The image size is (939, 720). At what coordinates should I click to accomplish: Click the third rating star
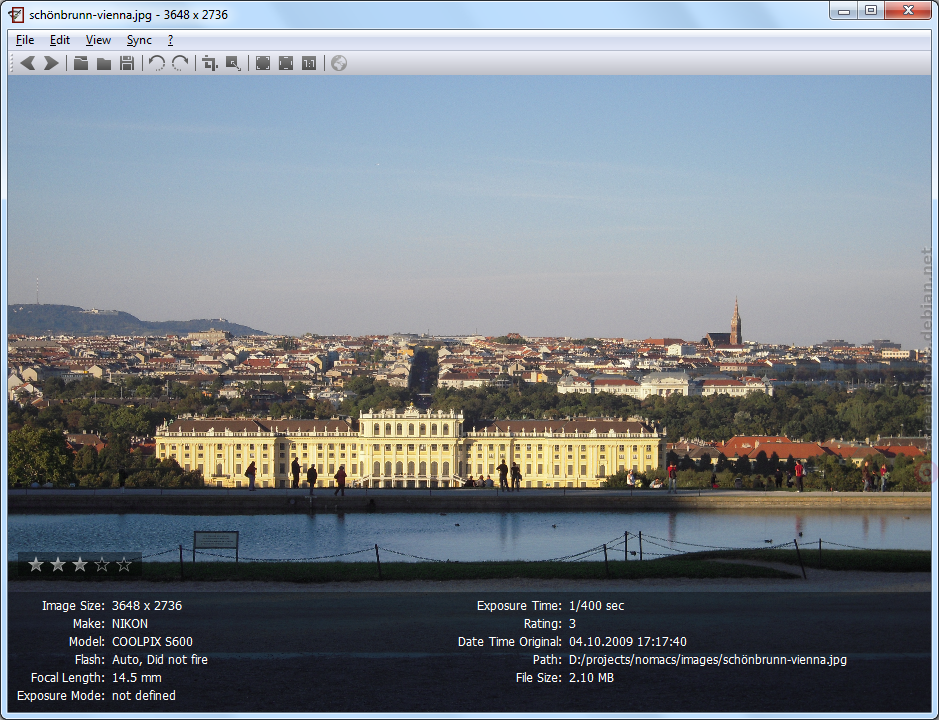coord(80,564)
